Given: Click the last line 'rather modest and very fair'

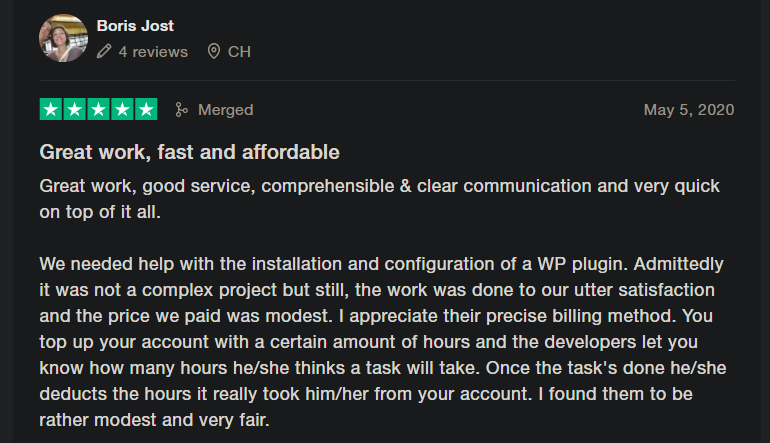Looking at the screenshot, I should pyautogui.click(x=154, y=420).
